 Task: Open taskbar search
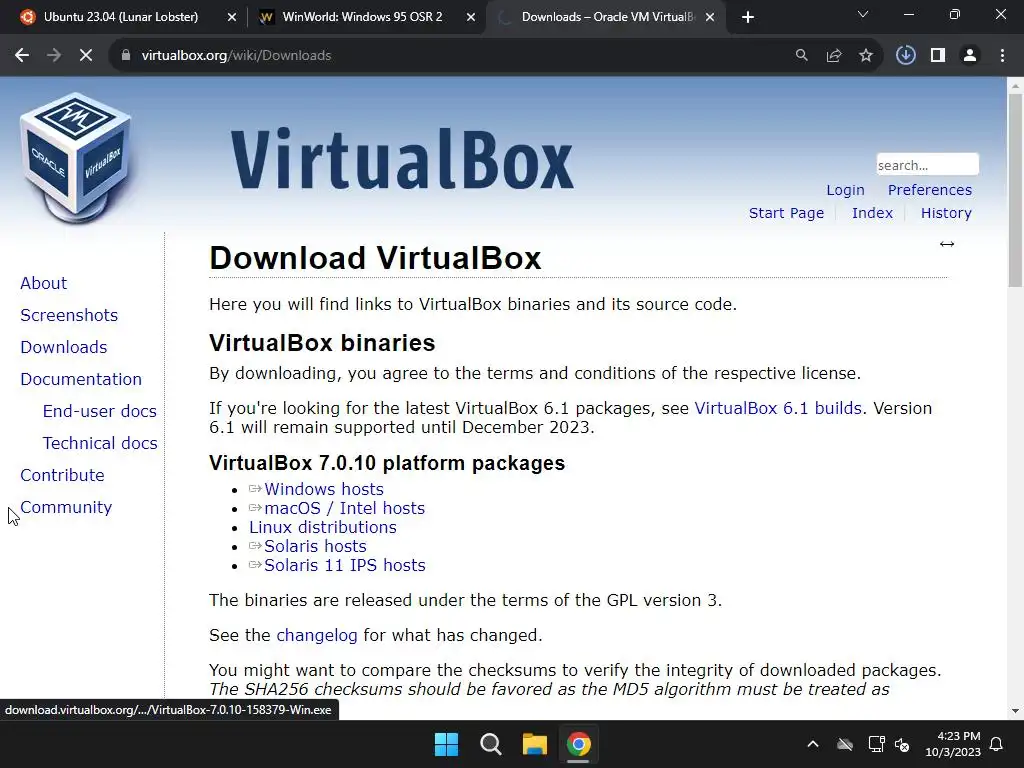coord(490,744)
